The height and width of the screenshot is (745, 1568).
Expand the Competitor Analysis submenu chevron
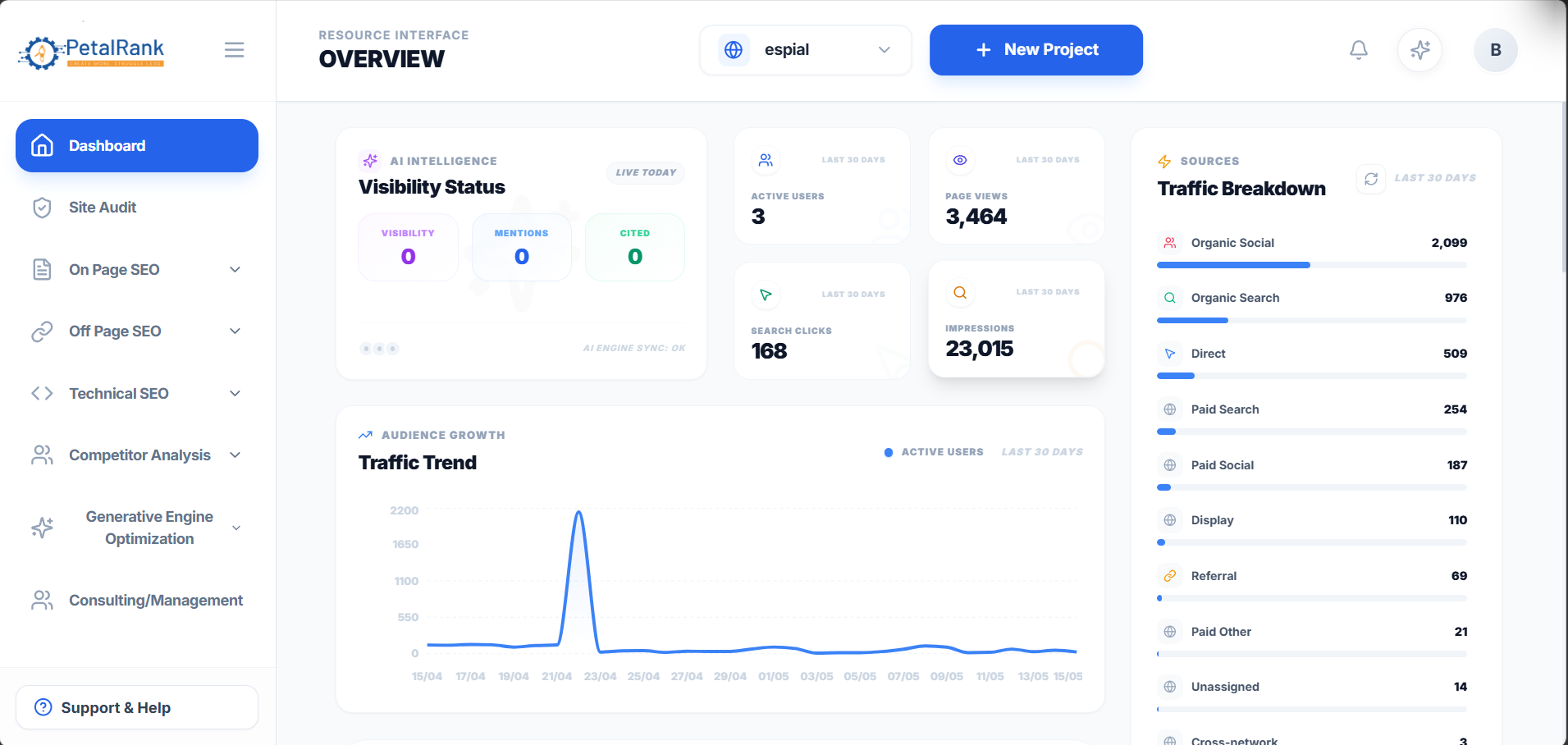tap(235, 455)
